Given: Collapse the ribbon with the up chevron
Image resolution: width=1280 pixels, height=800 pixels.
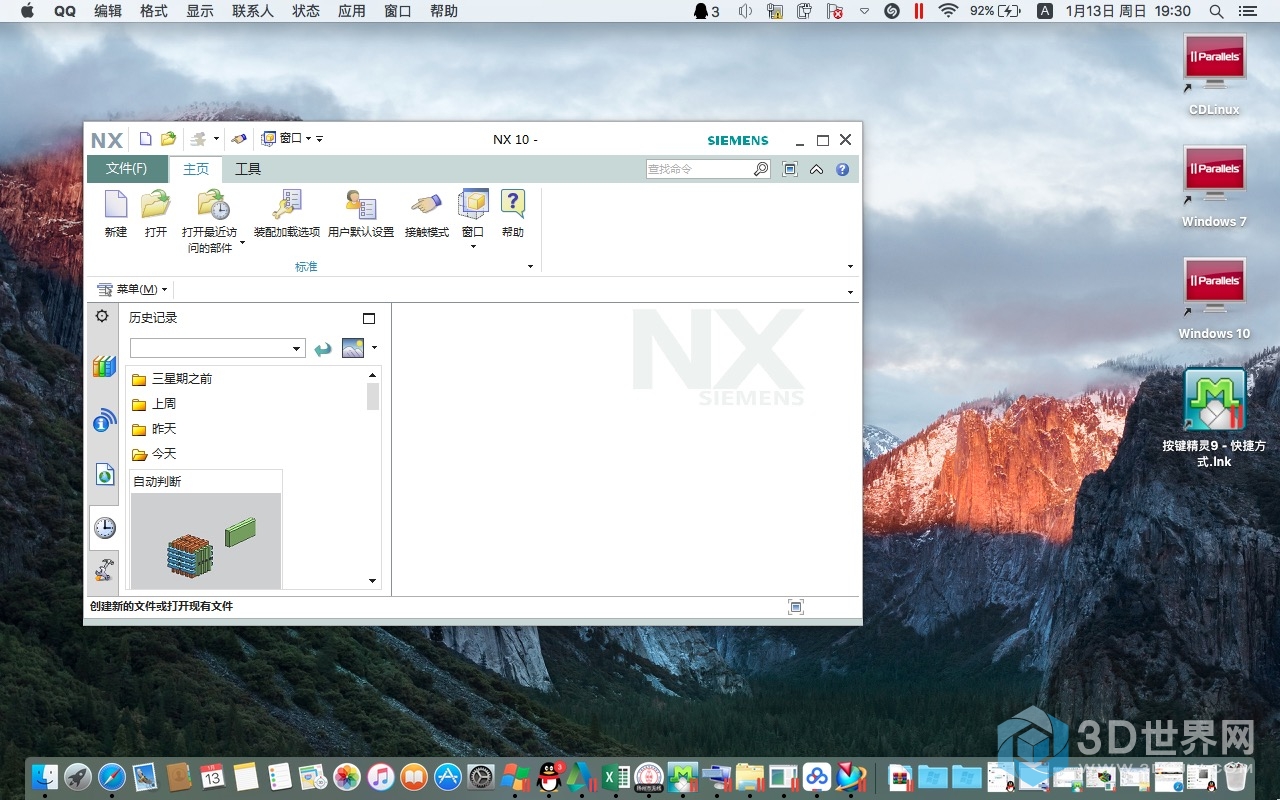Looking at the screenshot, I should pyautogui.click(x=817, y=169).
